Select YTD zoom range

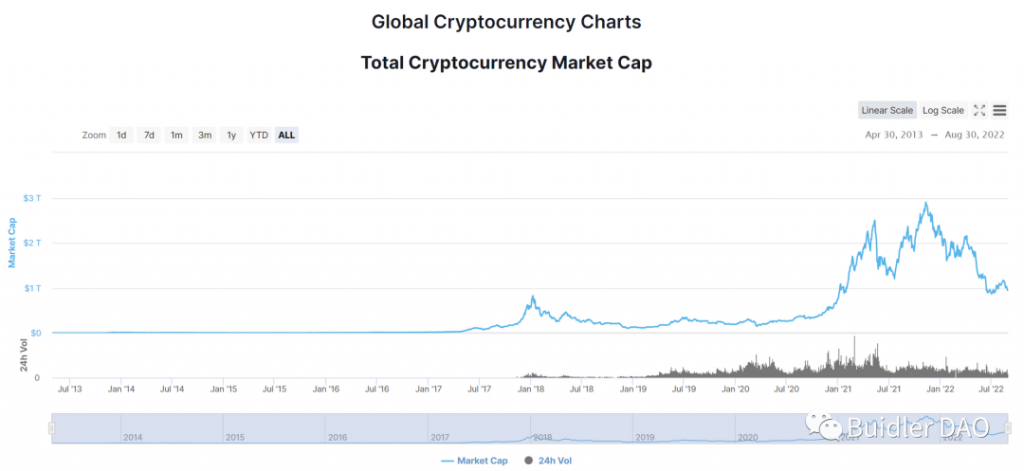(259, 135)
